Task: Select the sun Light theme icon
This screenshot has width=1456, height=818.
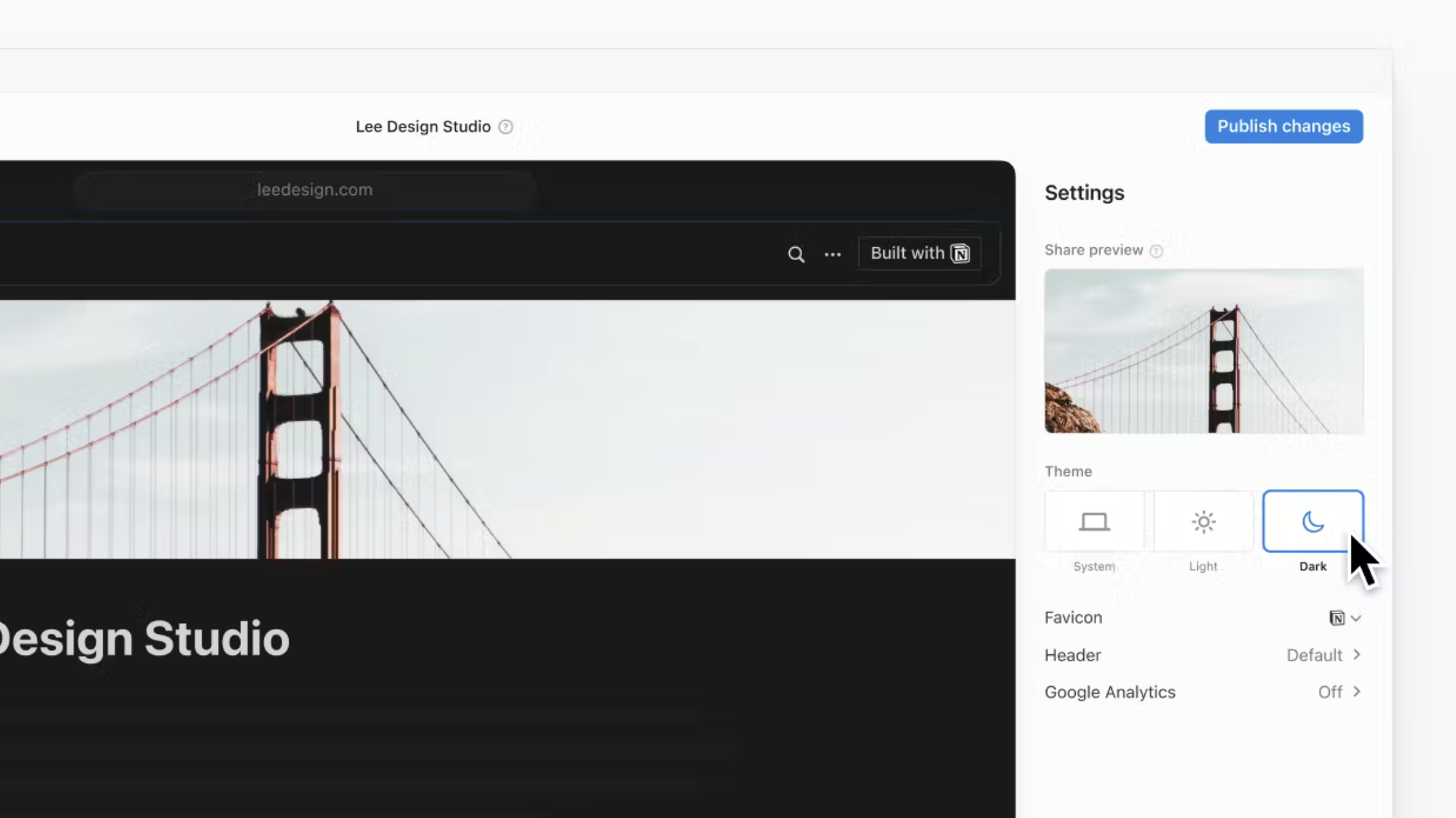Action: point(1203,522)
